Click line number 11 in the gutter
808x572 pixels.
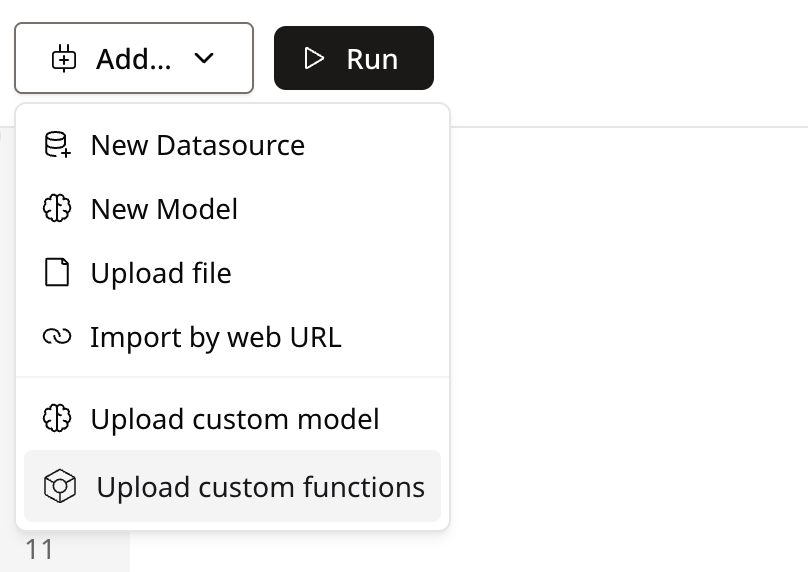pyautogui.click(x=39, y=549)
